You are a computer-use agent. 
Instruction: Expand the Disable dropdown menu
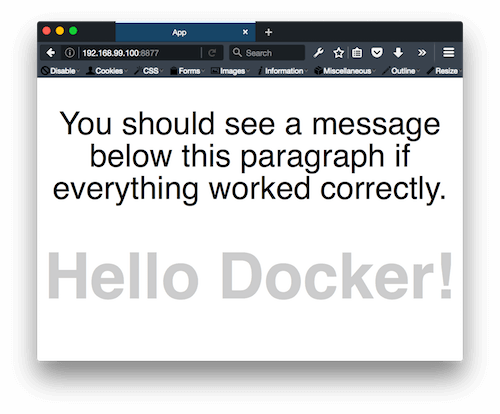click(x=60, y=71)
